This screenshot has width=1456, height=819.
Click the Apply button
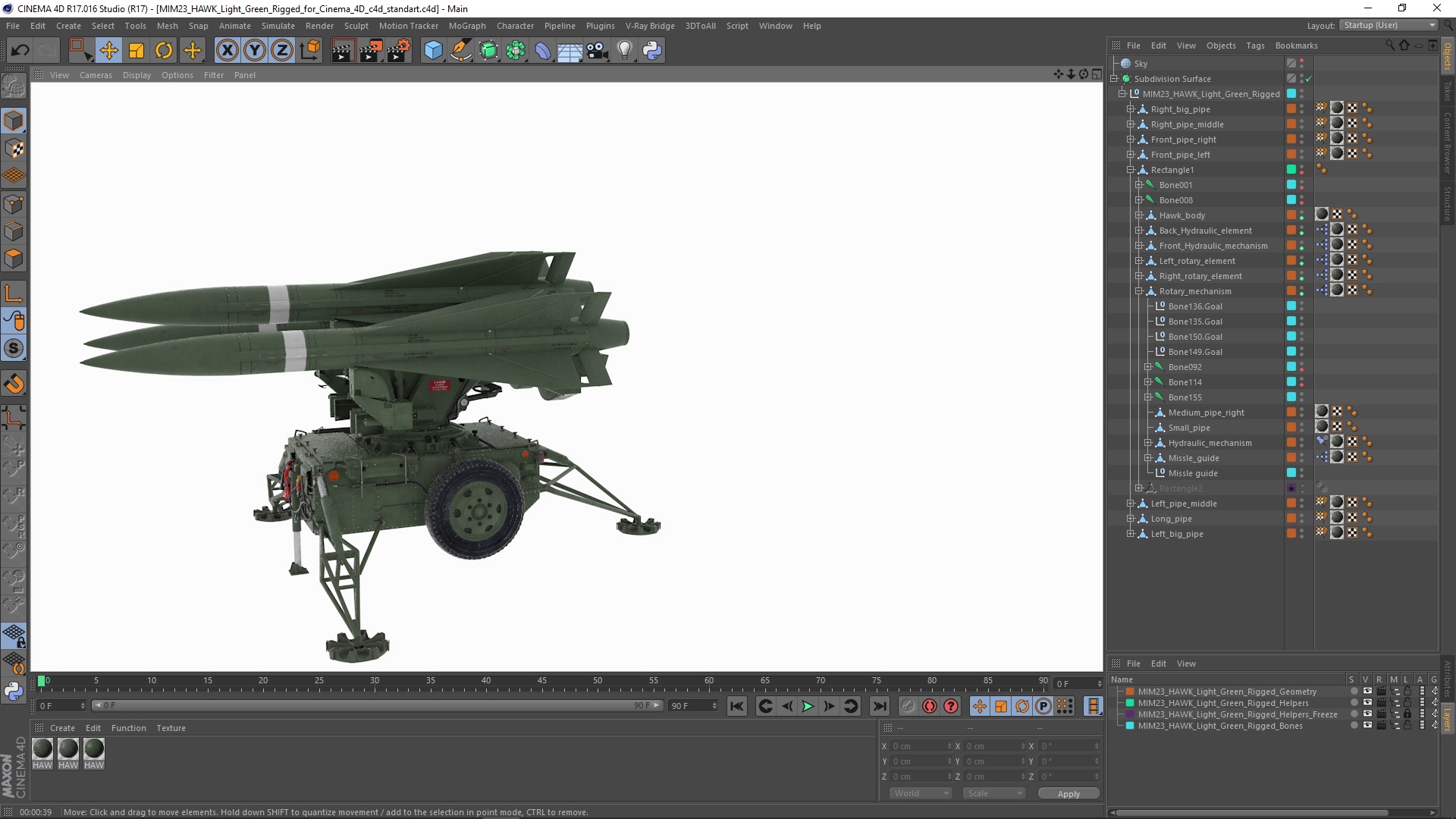point(1068,794)
